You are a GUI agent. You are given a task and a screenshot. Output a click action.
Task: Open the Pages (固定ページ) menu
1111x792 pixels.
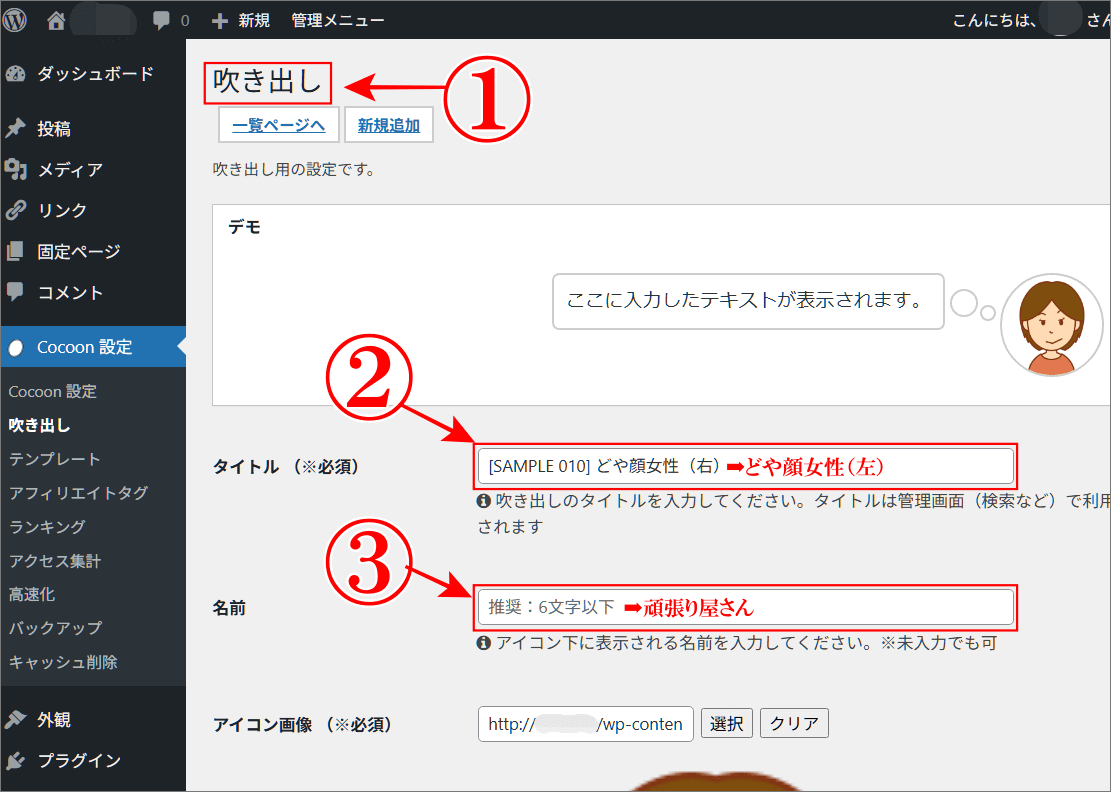[78, 252]
